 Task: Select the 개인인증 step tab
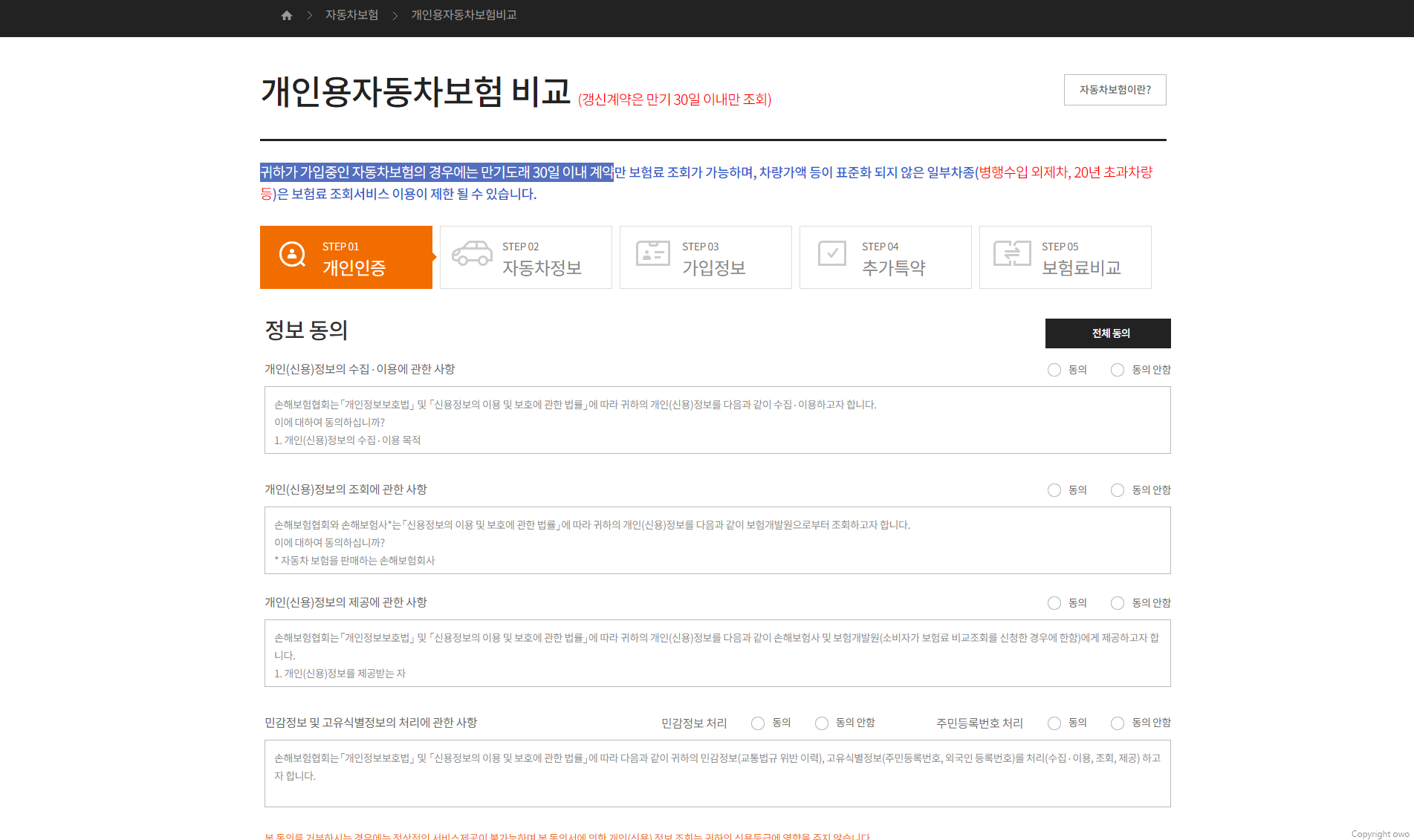coord(346,257)
